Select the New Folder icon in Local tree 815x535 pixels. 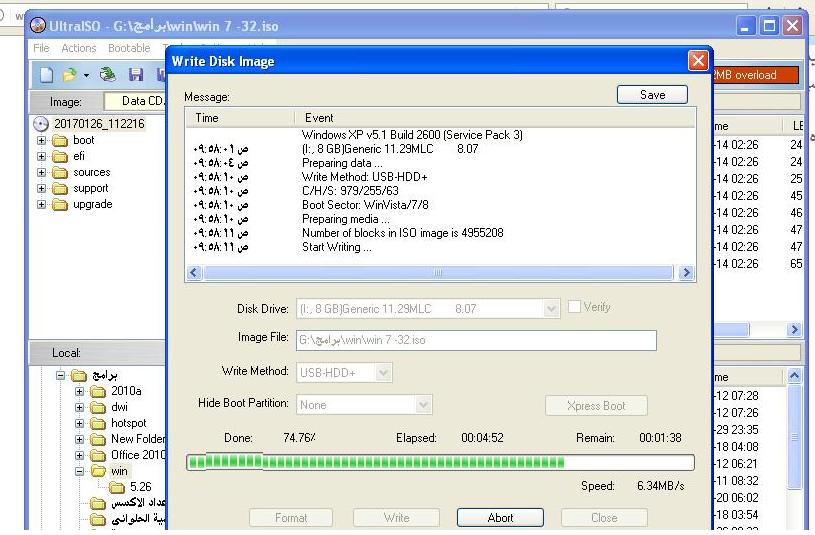tap(98, 440)
